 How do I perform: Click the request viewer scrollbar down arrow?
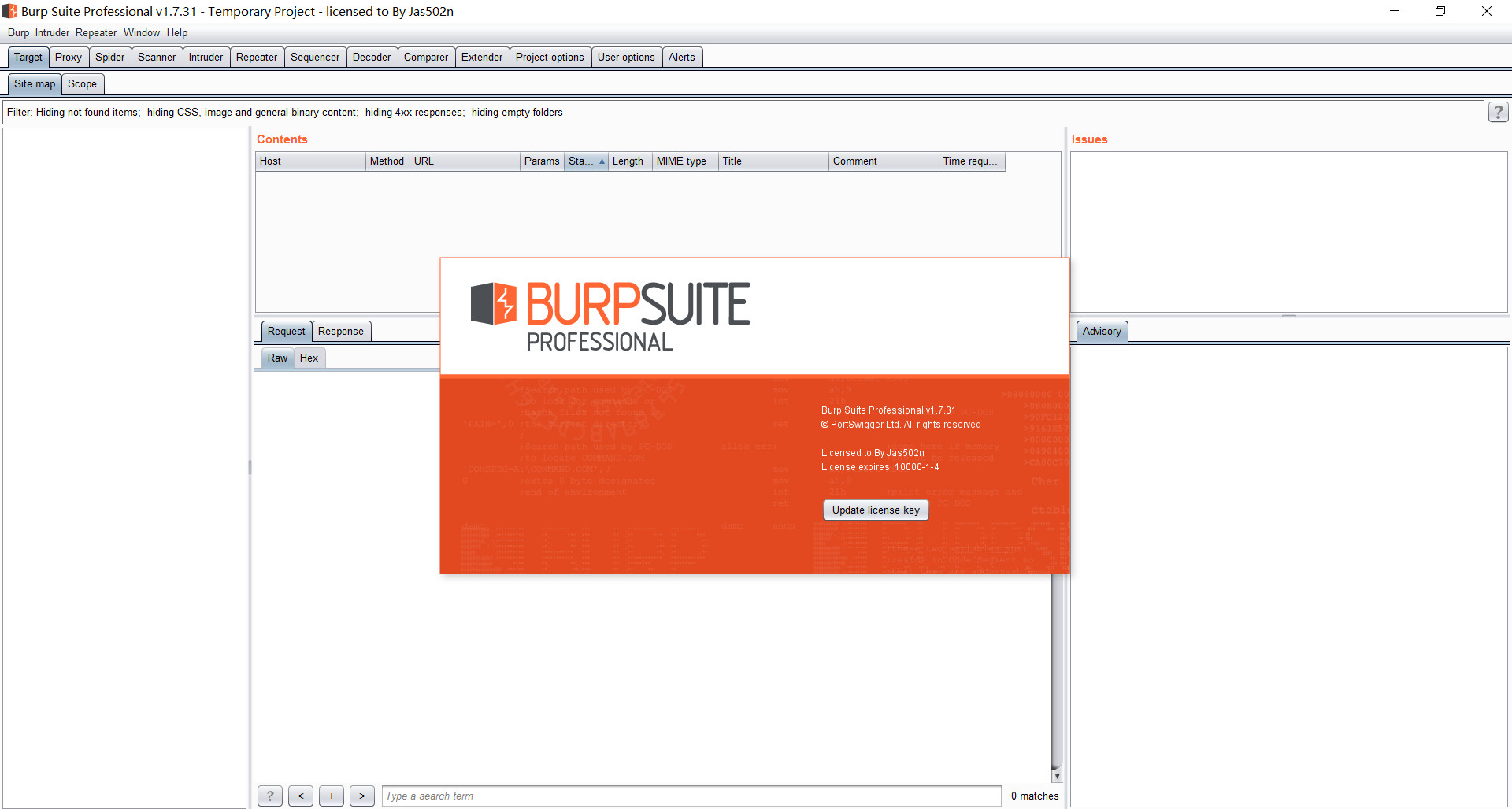click(x=1057, y=776)
